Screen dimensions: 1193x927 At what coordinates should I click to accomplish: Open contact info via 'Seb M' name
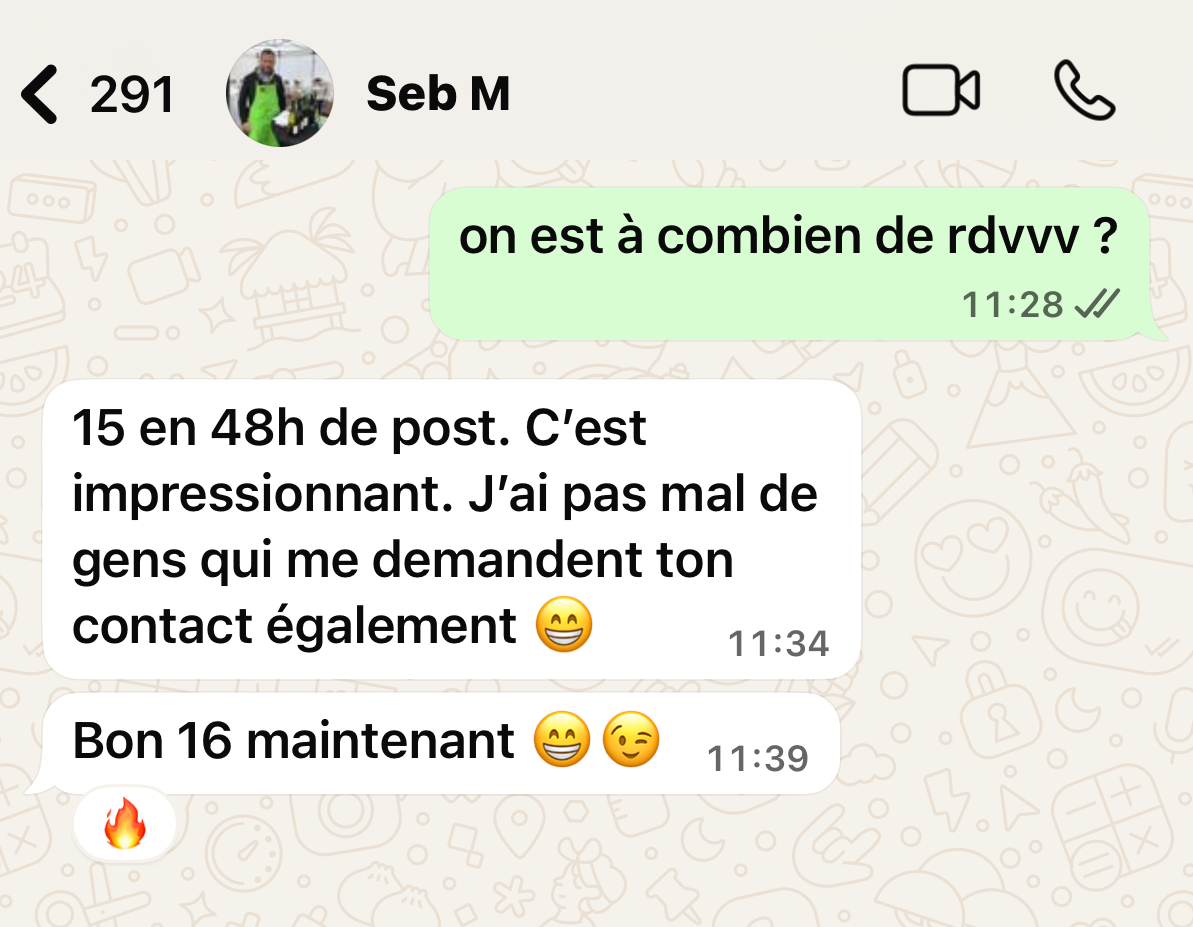point(437,94)
